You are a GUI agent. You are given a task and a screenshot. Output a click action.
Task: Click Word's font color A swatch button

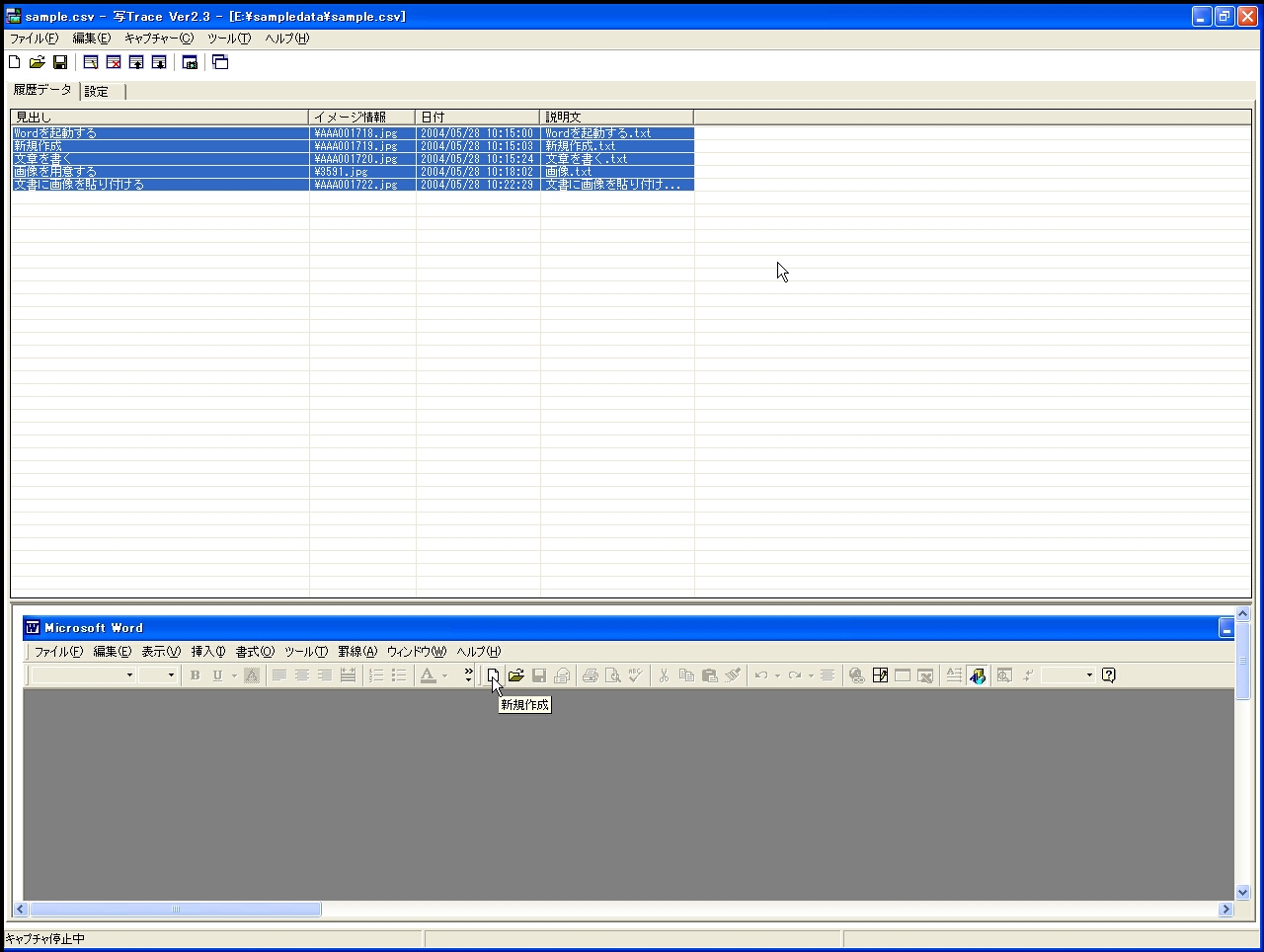coord(428,675)
